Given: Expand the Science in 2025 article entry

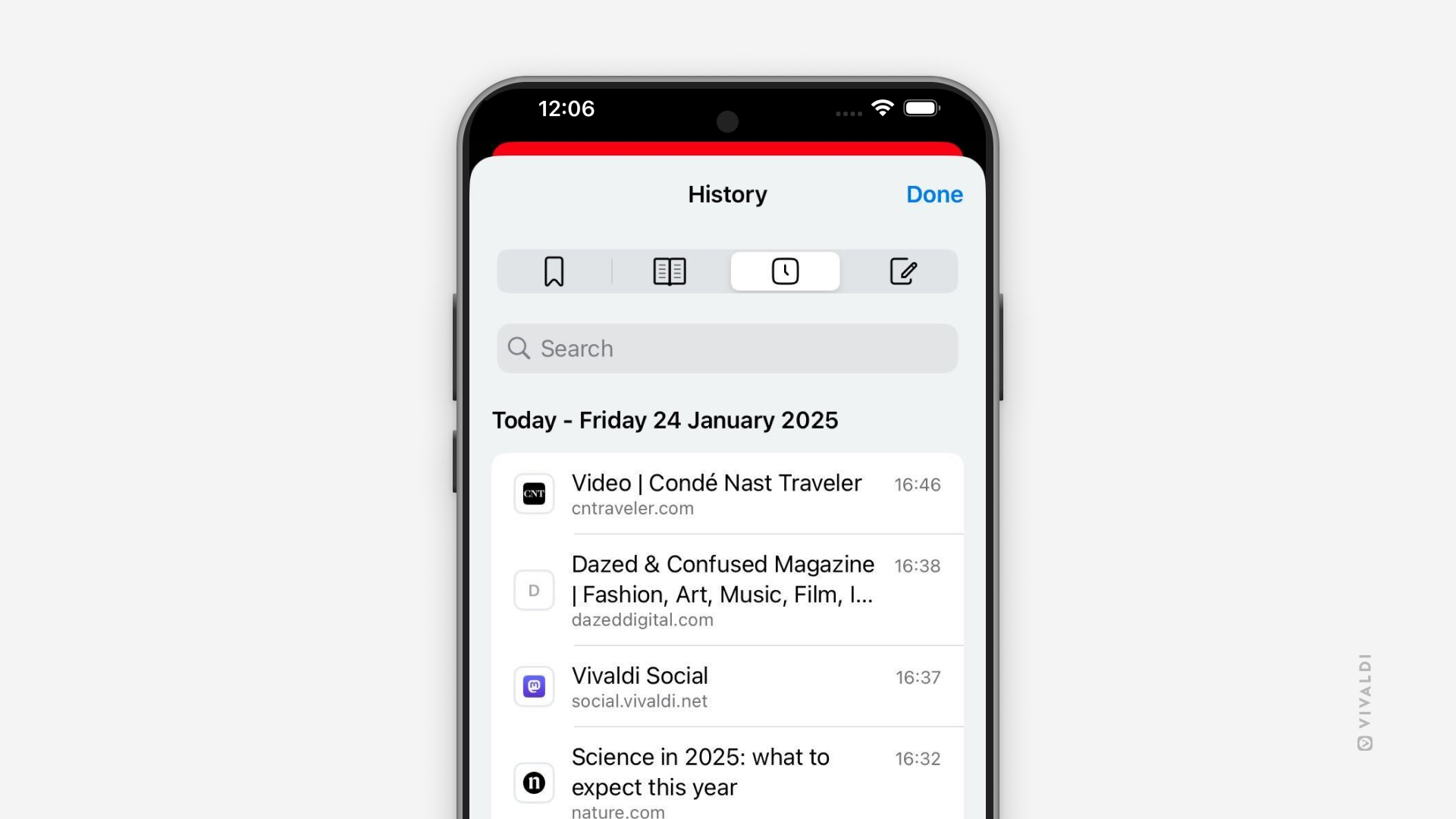Looking at the screenshot, I should click(728, 780).
